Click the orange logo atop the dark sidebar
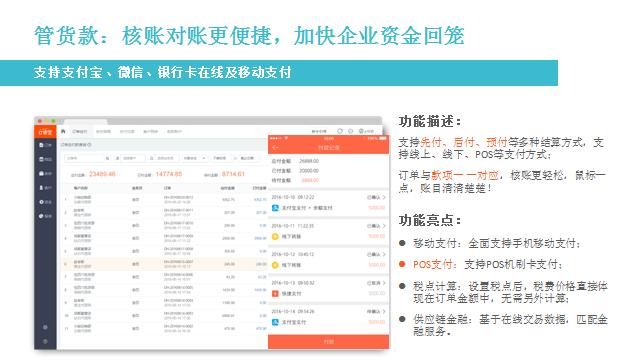This screenshot has height=360, width=640. tap(45, 132)
